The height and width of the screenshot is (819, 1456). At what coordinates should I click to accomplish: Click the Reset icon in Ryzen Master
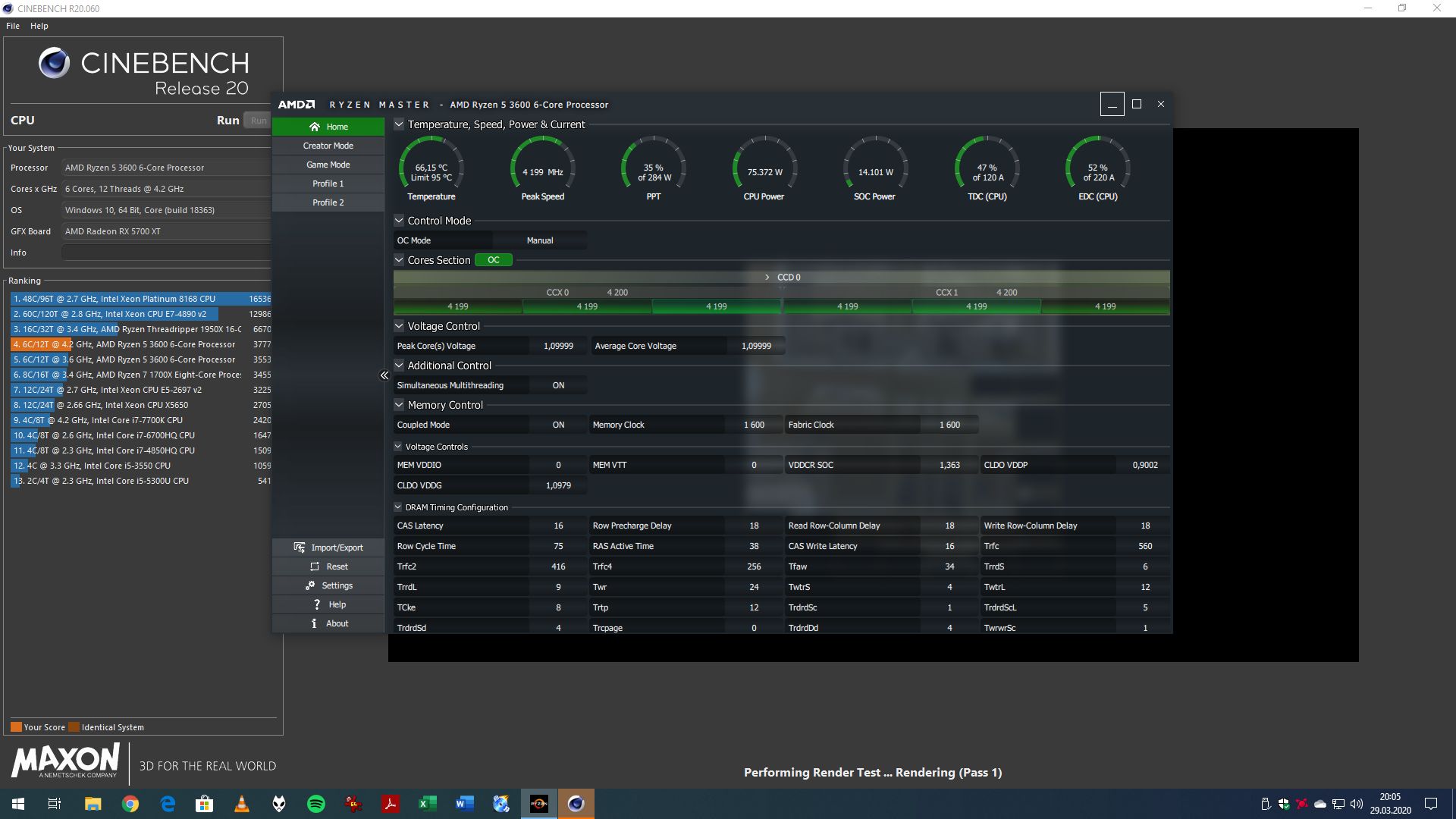(315, 566)
